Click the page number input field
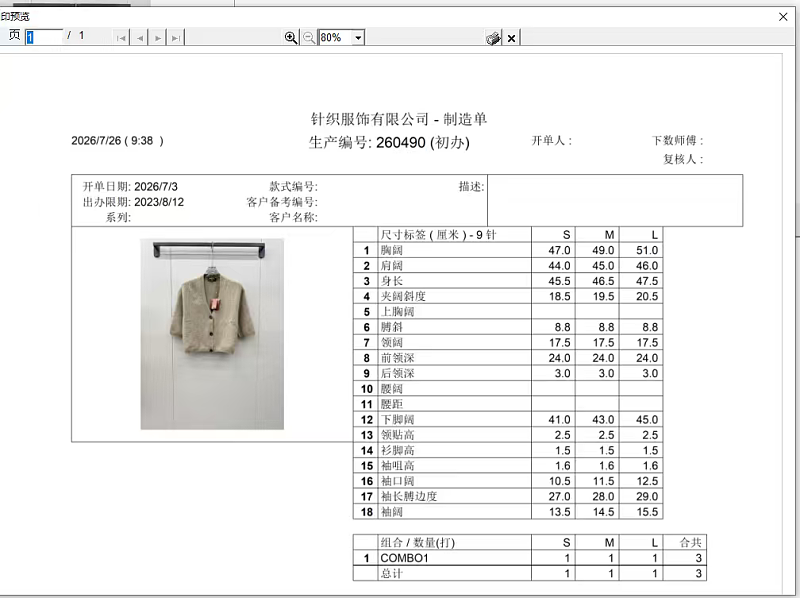Viewport: 800px width, 598px height. (x=44, y=37)
